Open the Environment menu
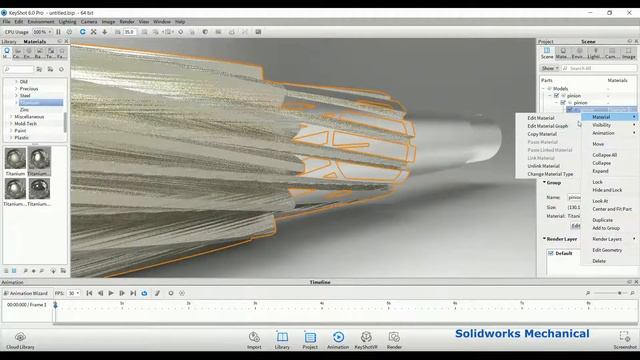The image size is (640, 360). coord(41,22)
